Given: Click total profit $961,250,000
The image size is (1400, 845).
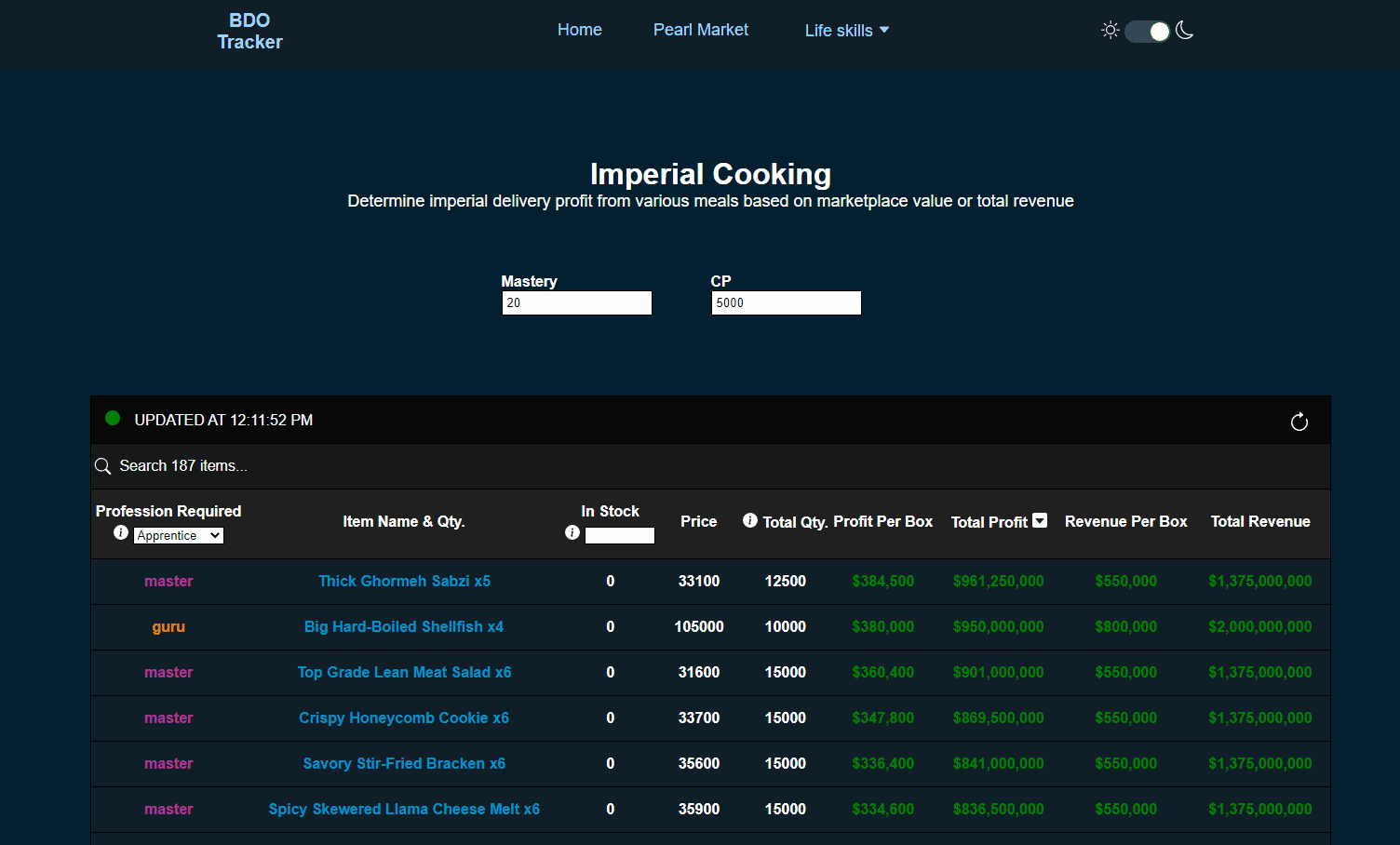Looking at the screenshot, I should (x=999, y=581).
